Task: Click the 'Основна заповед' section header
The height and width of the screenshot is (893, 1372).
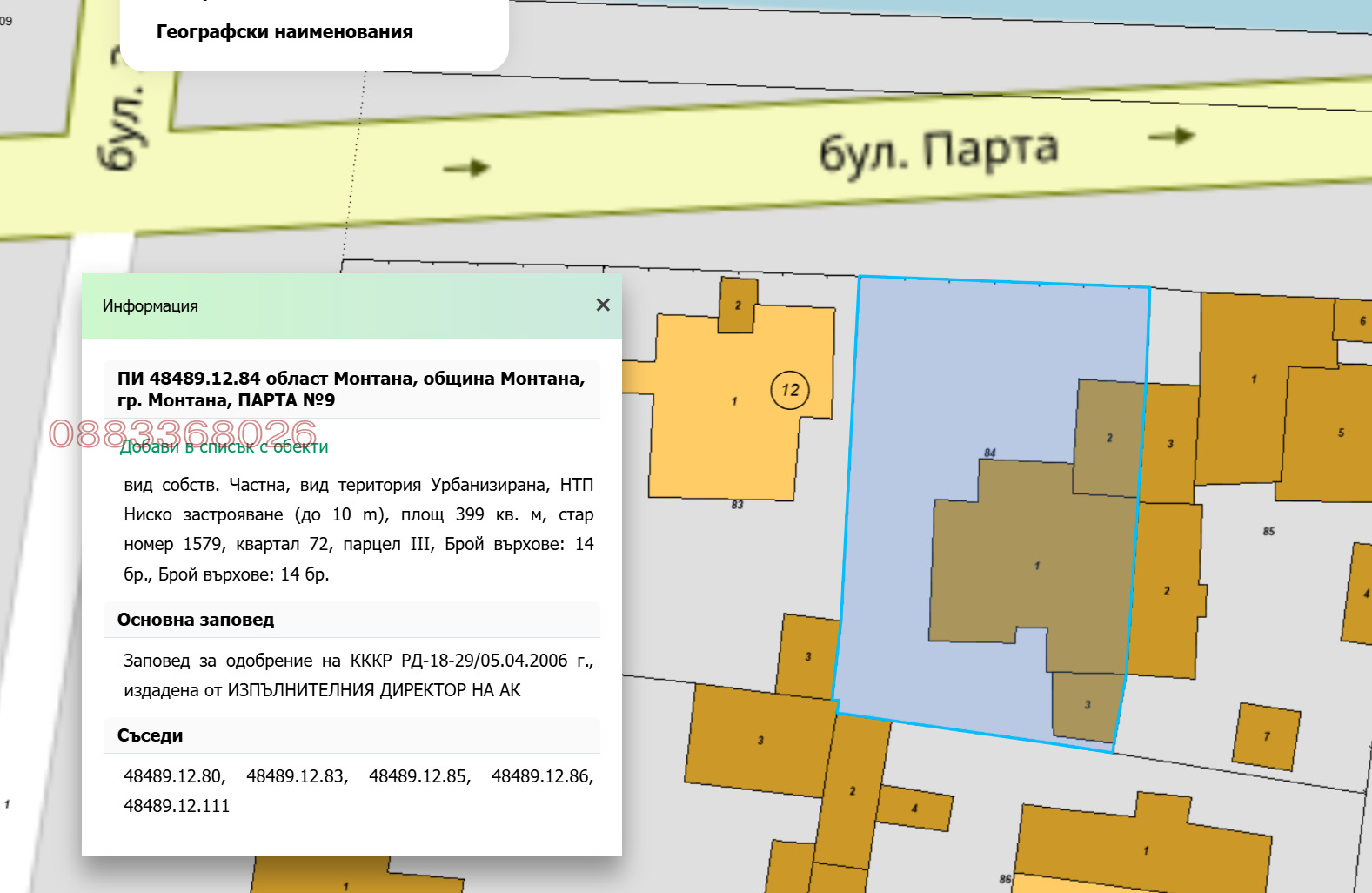Action: (x=196, y=620)
